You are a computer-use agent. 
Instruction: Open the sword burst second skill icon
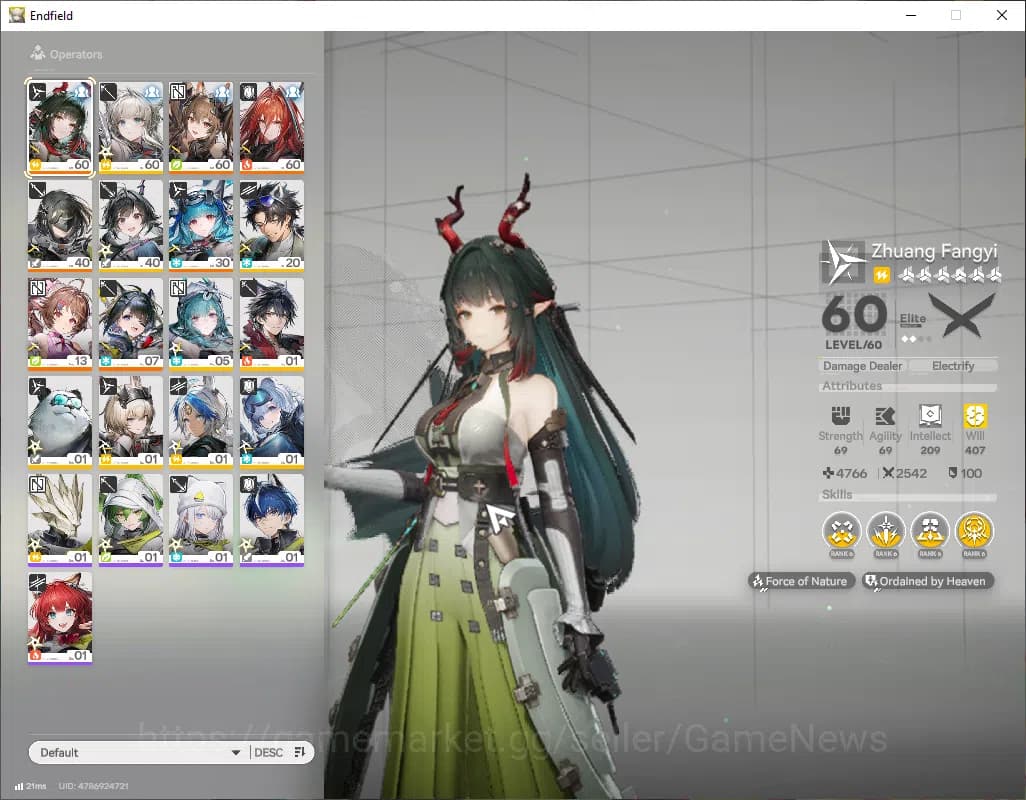point(886,530)
